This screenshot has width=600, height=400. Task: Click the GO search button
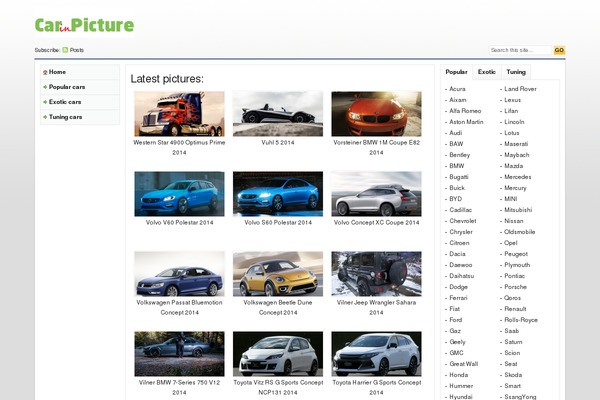click(559, 50)
